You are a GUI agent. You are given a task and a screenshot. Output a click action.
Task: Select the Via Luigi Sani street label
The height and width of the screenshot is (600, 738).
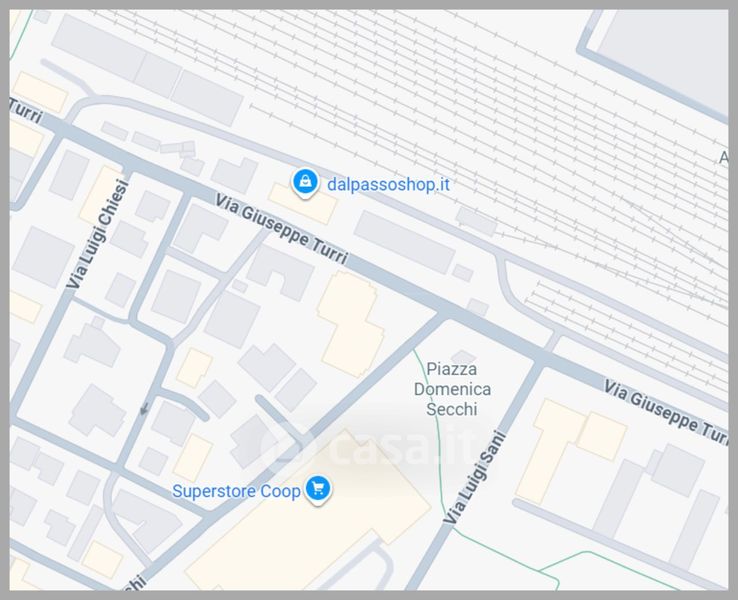[475, 477]
